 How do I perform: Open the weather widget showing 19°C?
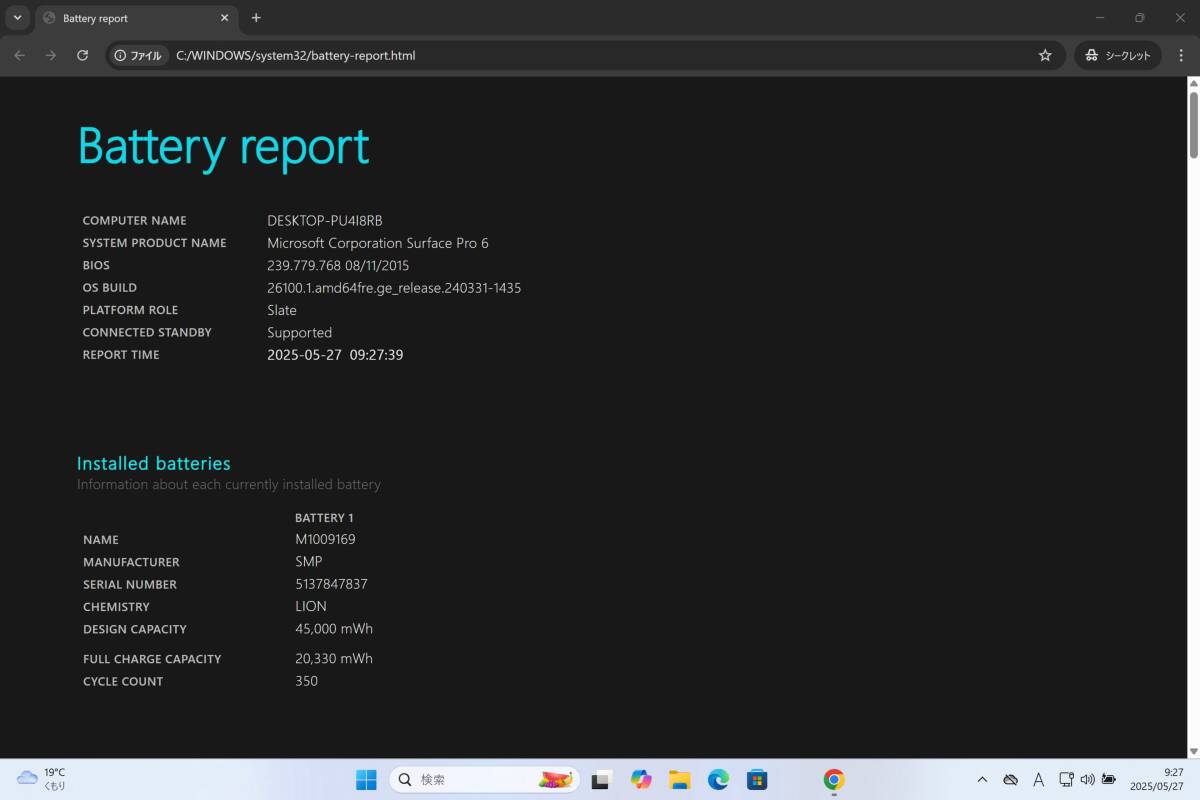click(42, 779)
